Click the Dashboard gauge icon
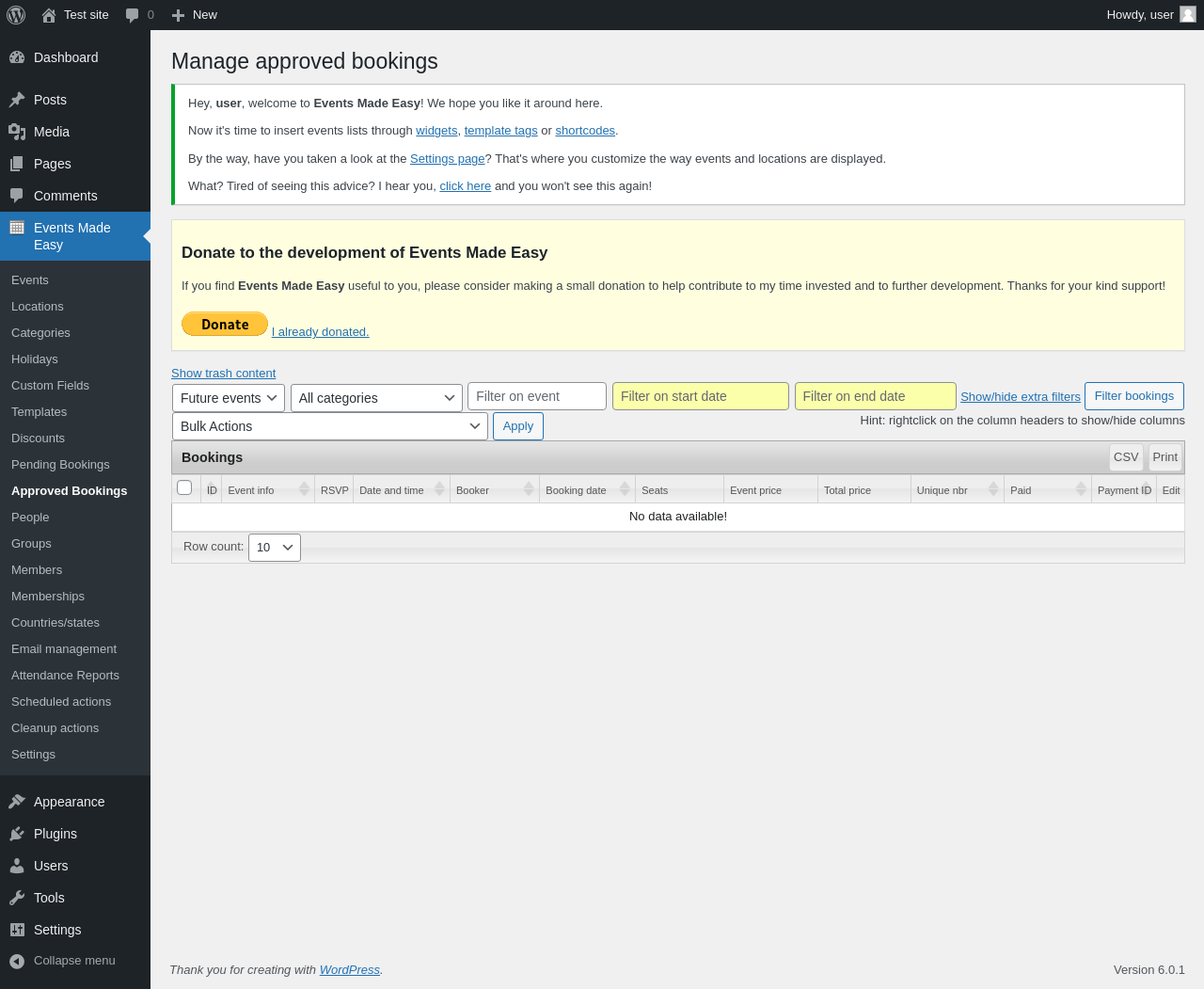The image size is (1204, 989). 17,57
